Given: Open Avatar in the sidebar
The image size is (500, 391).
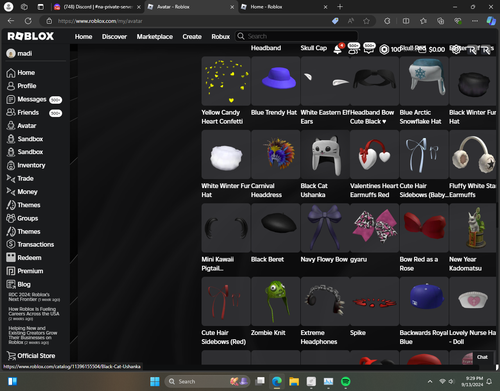Looking at the screenshot, I should [21, 126].
